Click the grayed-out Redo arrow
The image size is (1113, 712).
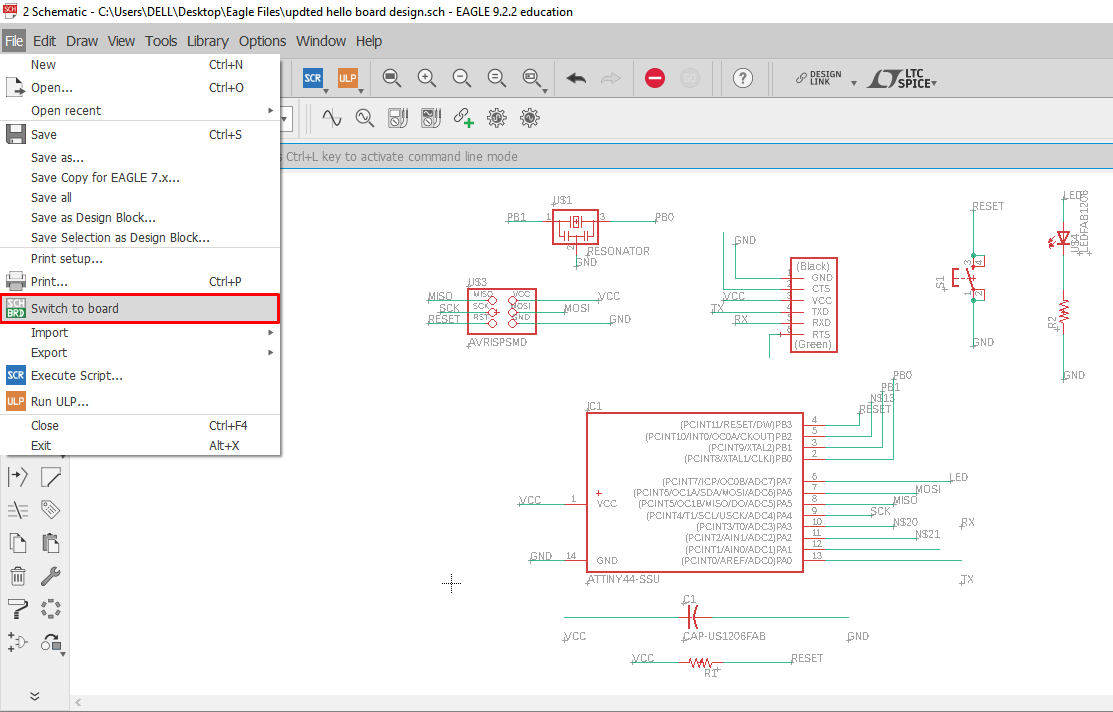610,78
